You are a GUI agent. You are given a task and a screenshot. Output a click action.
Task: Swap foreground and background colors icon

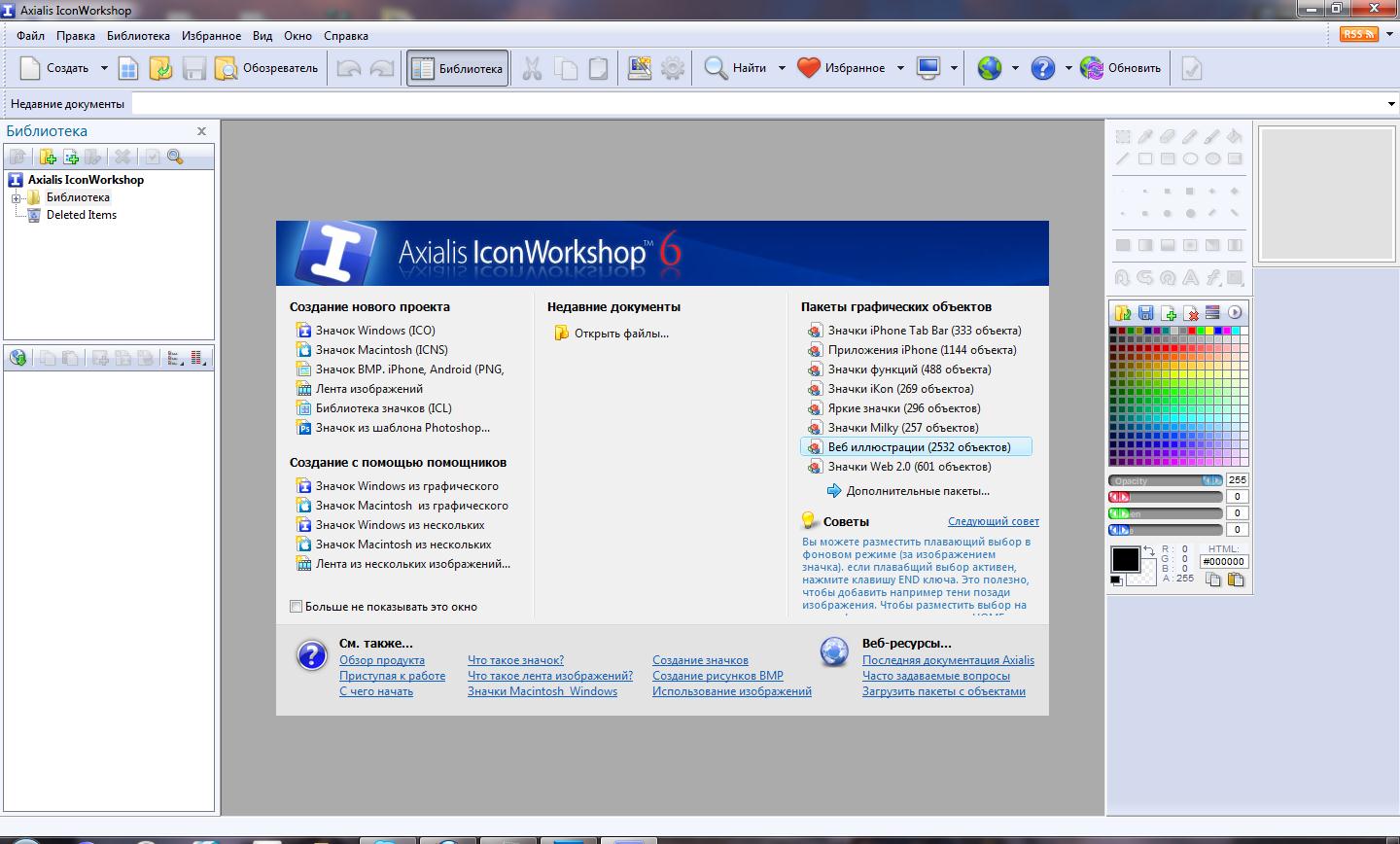pyautogui.click(x=1148, y=551)
